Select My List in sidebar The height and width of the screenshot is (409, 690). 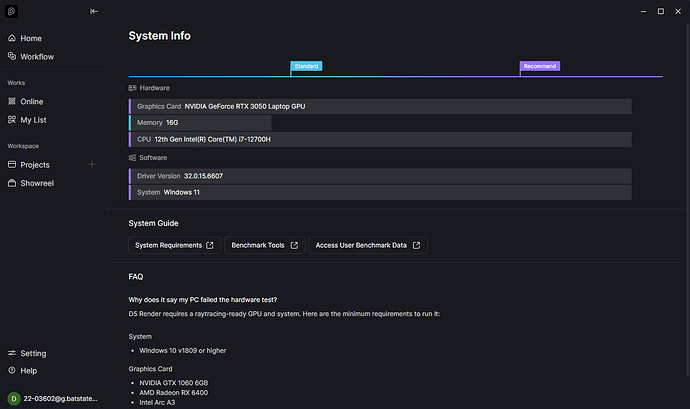pyautogui.click(x=33, y=120)
